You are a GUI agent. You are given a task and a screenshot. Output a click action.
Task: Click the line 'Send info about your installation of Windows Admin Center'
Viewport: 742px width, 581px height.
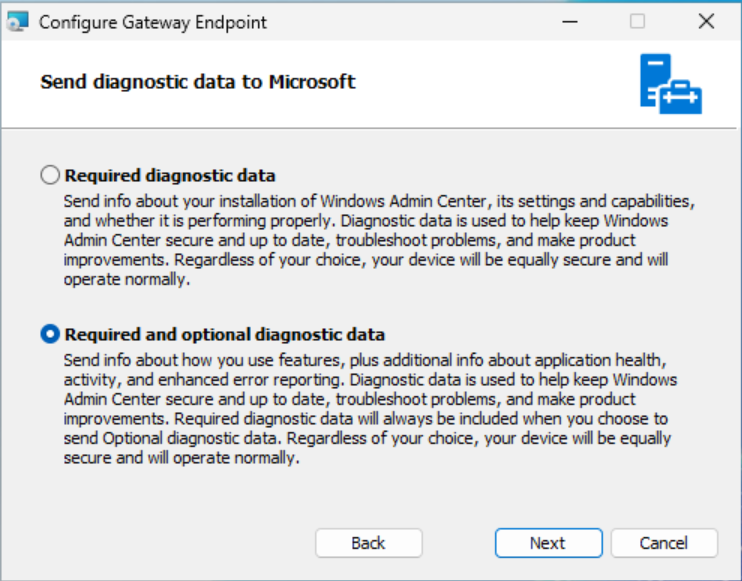click(275, 202)
